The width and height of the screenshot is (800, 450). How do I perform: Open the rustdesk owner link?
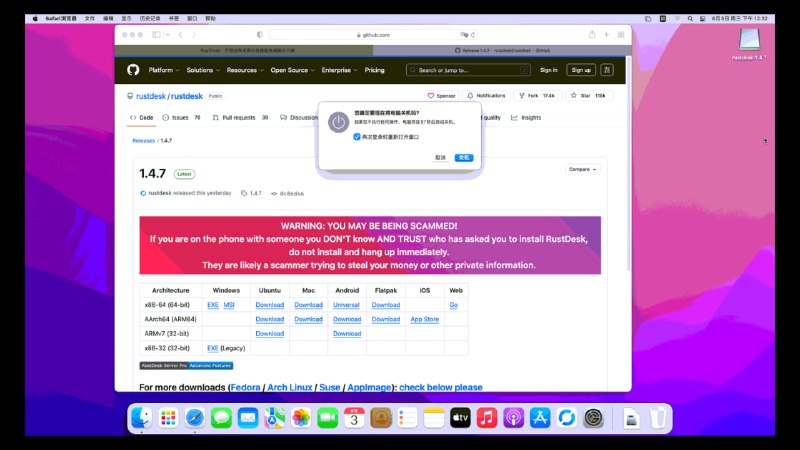(151, 96)
